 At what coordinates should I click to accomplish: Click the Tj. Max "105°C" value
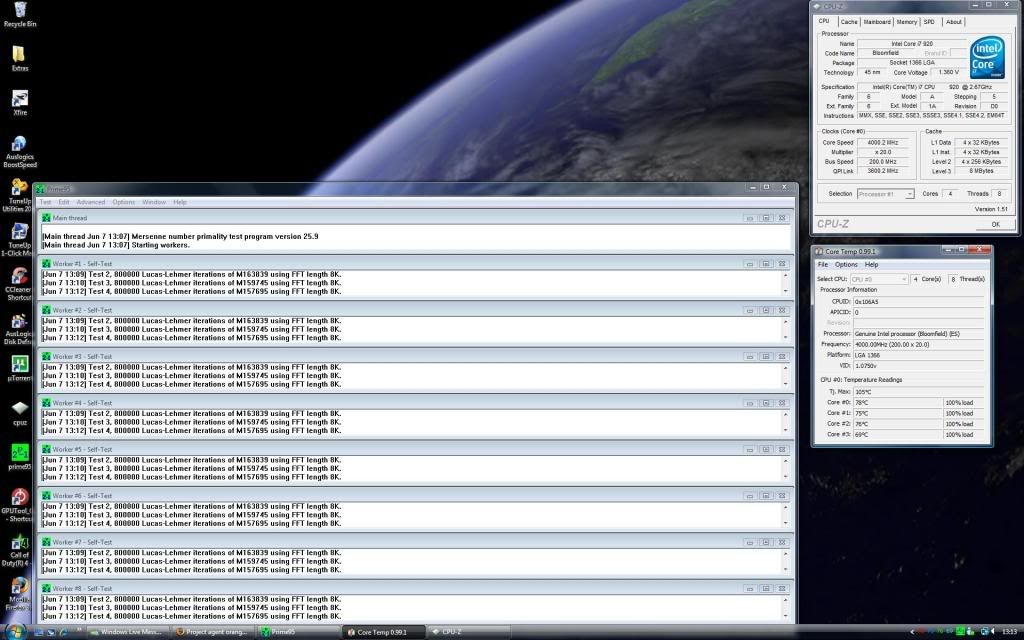918,392
